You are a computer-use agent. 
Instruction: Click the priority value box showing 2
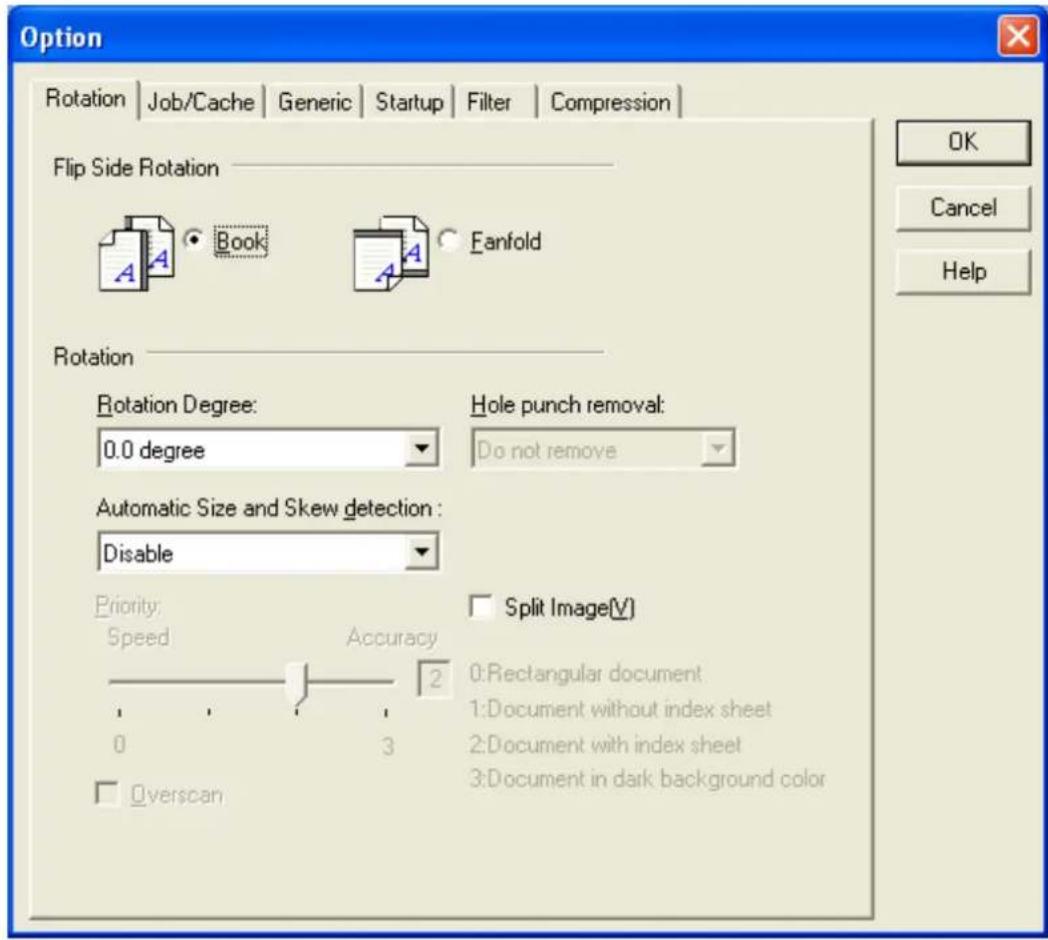point(433,679)
